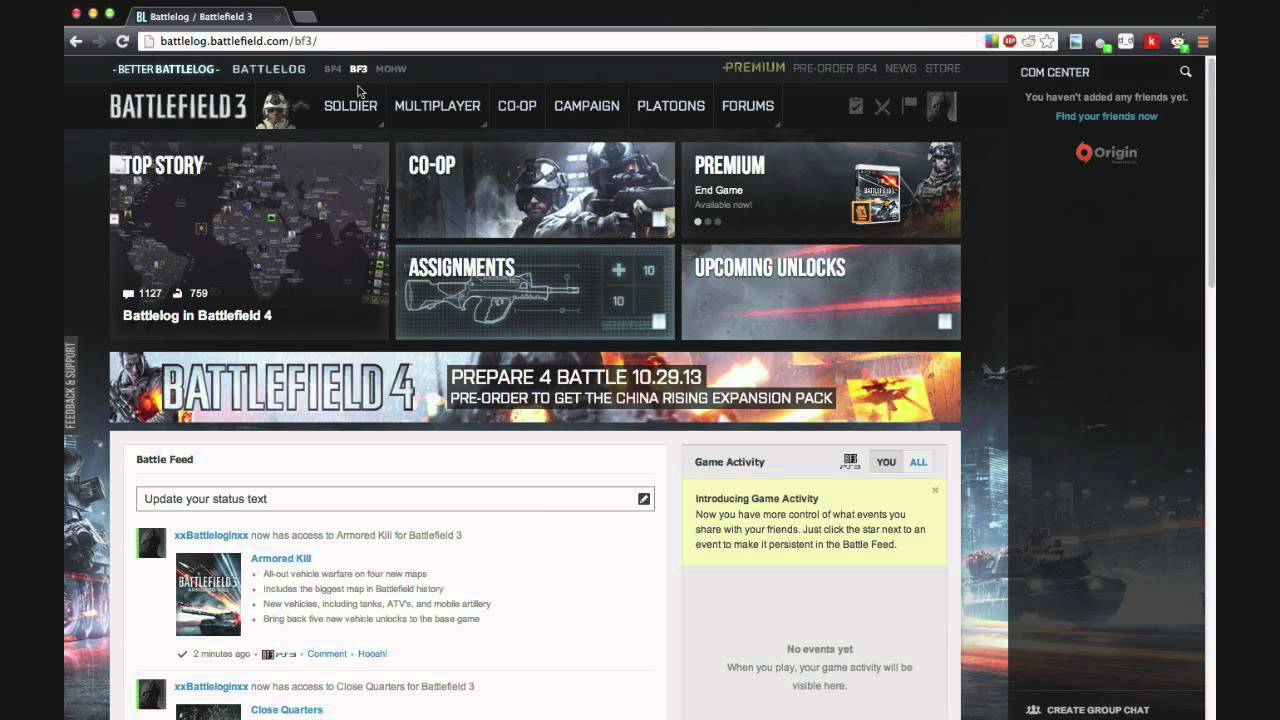This screenshot has height=720, width=1280.
Task: Open the Pre-order BF4 link
Action: 835,68
